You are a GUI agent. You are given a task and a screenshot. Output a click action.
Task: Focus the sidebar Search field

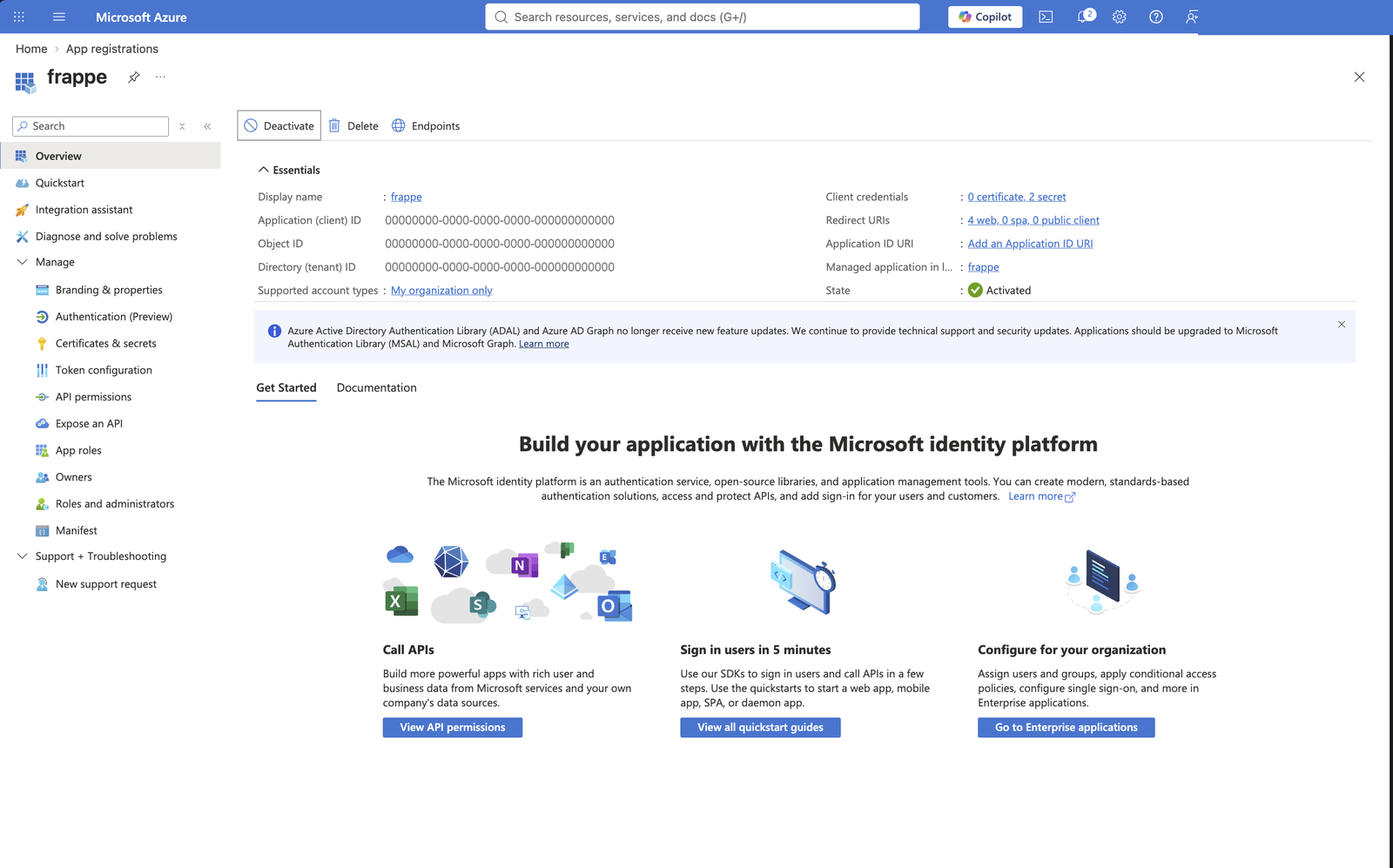91,126
